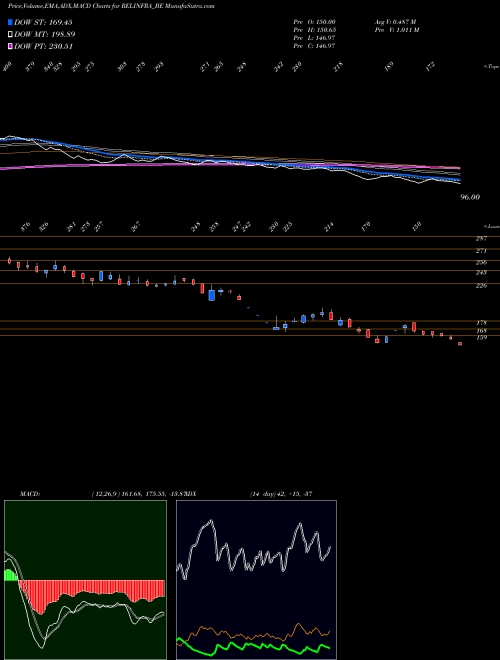Click the 96.00 price label
500x660 pixels.
470,197
